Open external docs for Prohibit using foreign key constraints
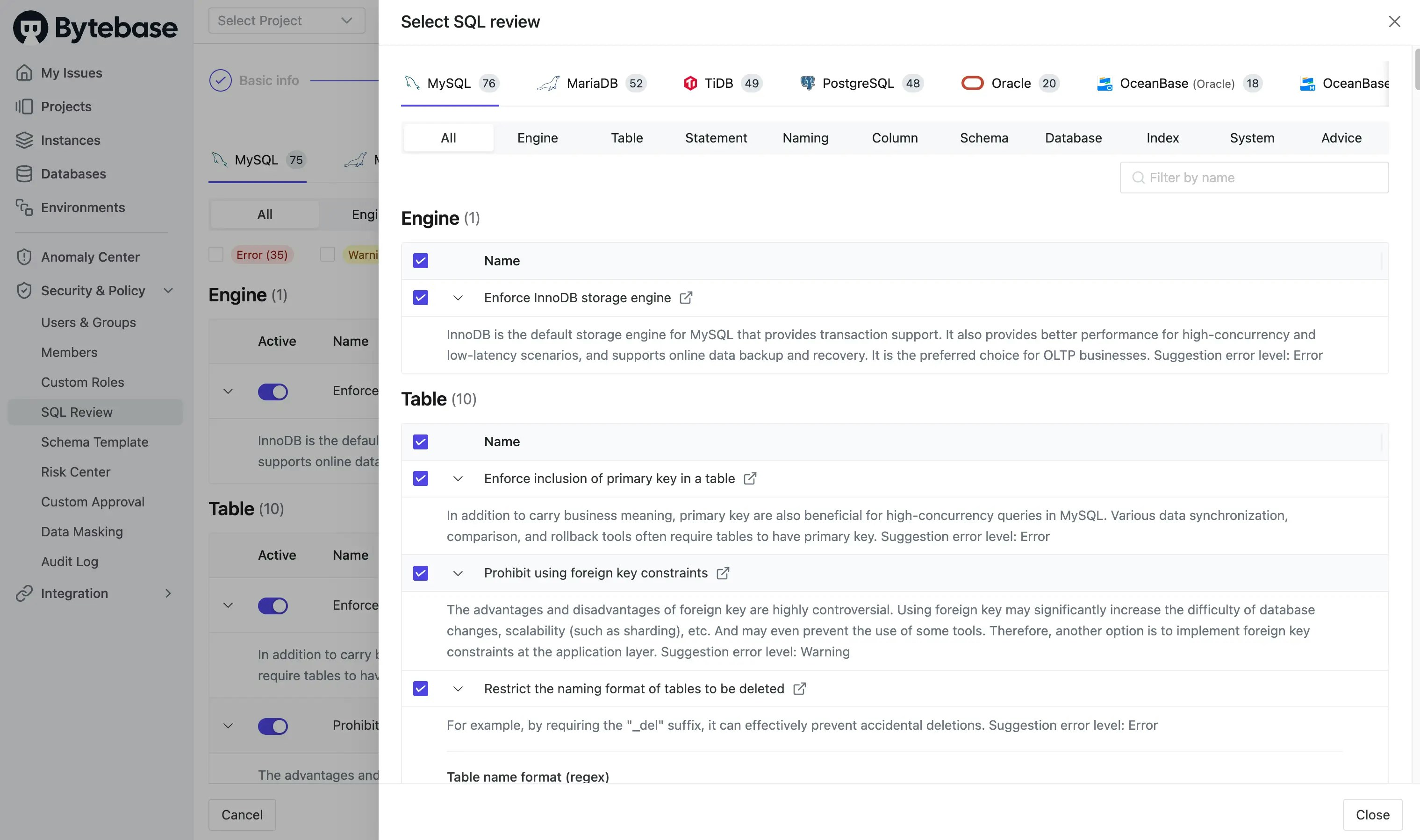The image size is (1420, 840). coord(723,573)
